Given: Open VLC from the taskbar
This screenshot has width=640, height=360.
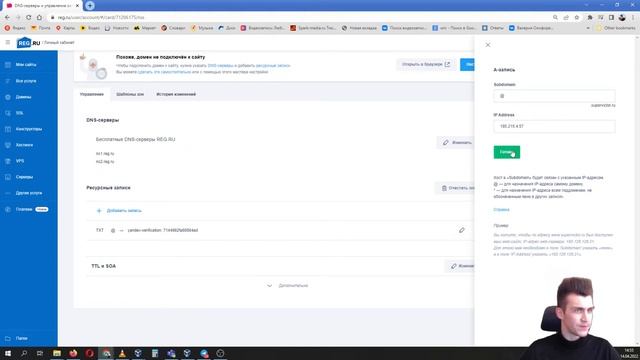Looking at the screenshot, I should click(x=122, y=353).
